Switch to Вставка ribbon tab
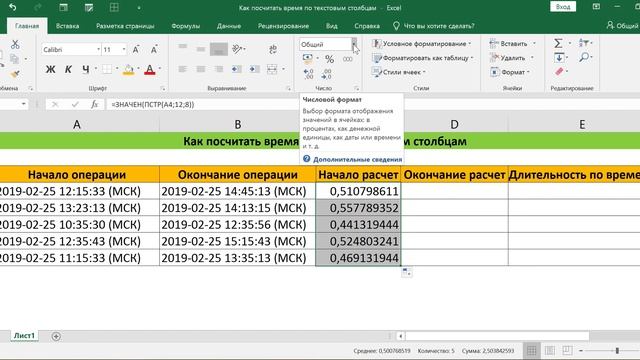The image size is (640, 360). coord(67,26)
